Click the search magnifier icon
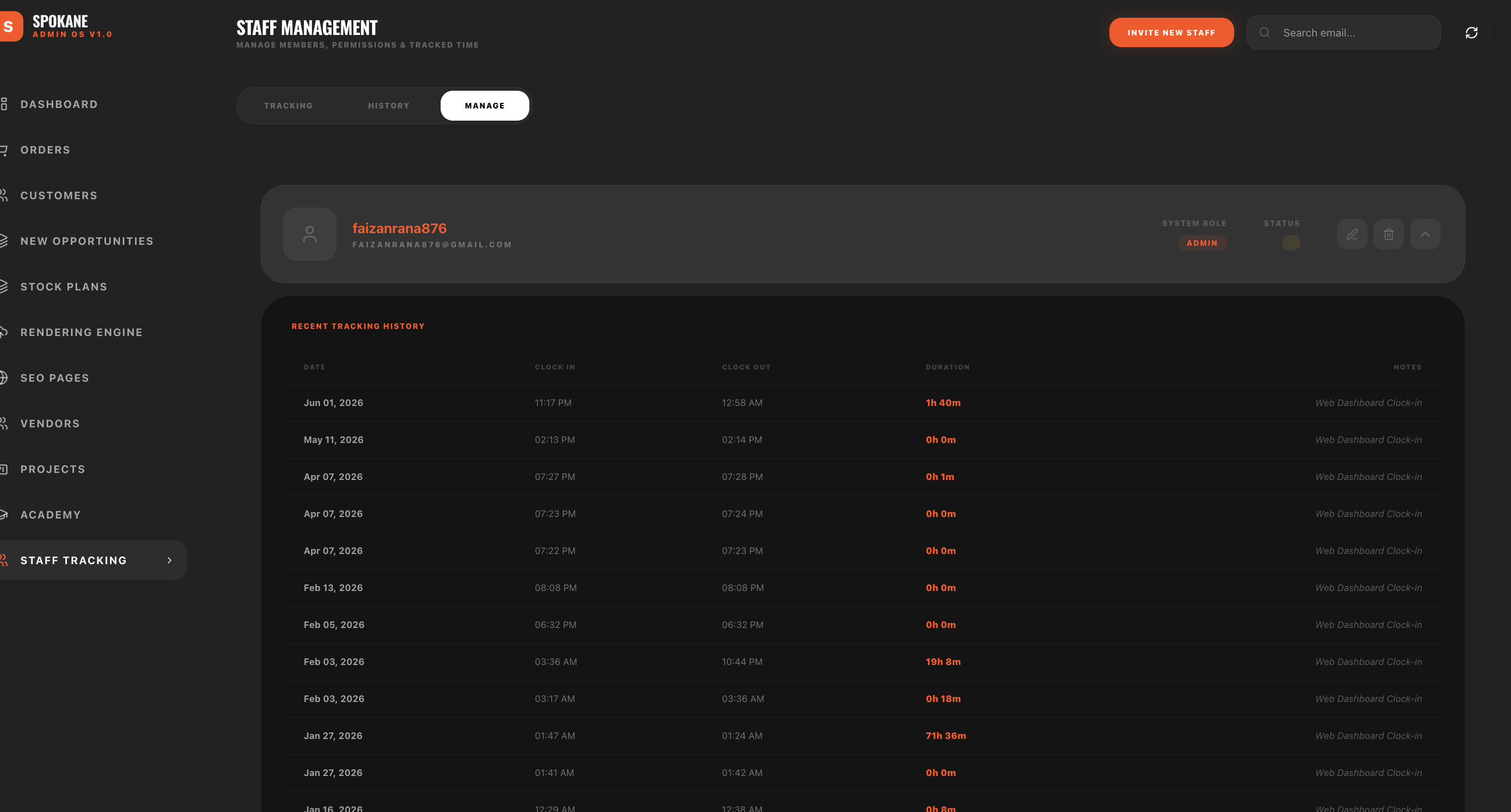 (x=1265, y=33)
